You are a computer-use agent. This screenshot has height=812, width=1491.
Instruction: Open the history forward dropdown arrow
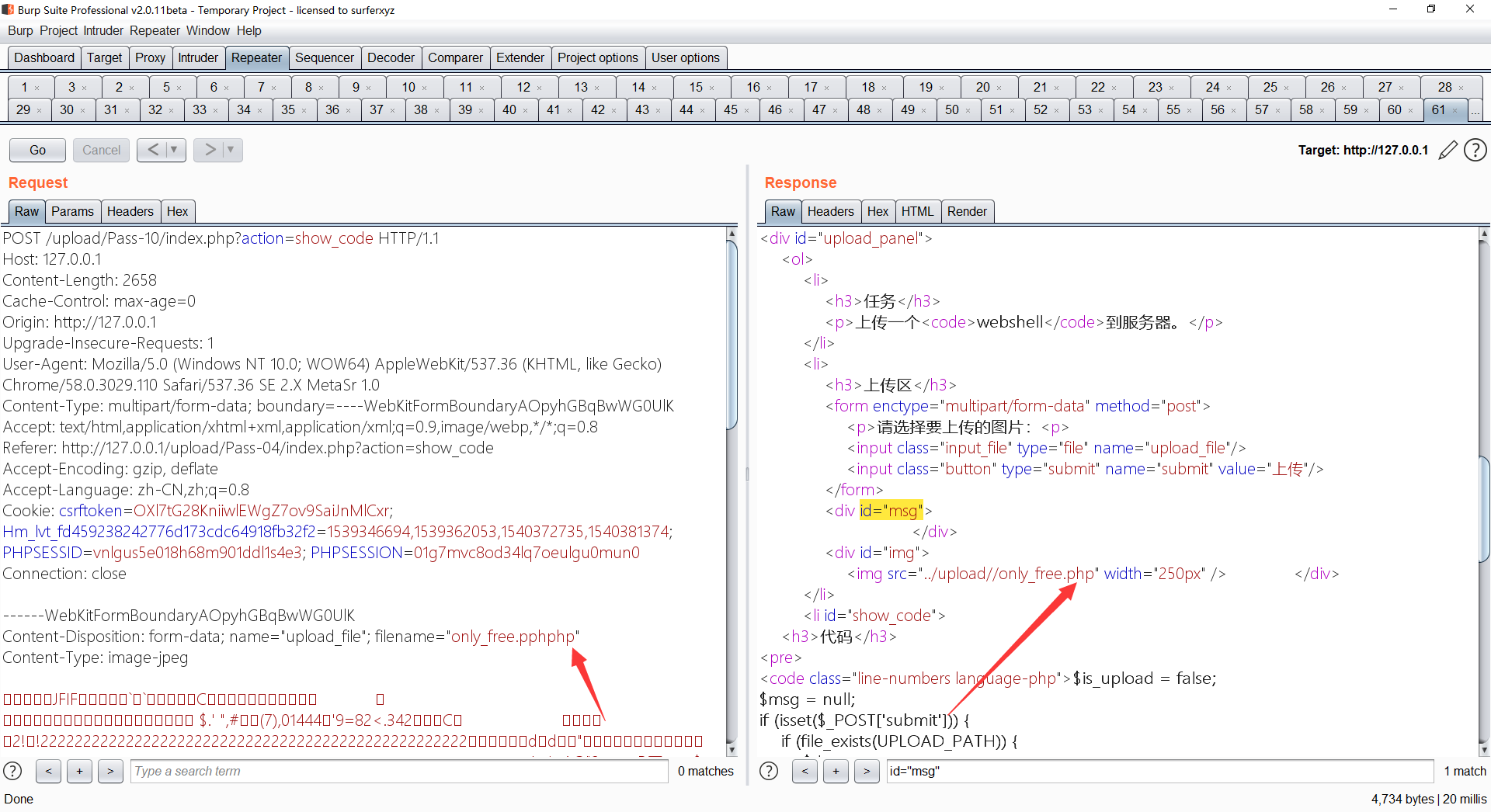pyautogui.click(x=231, y=150)
